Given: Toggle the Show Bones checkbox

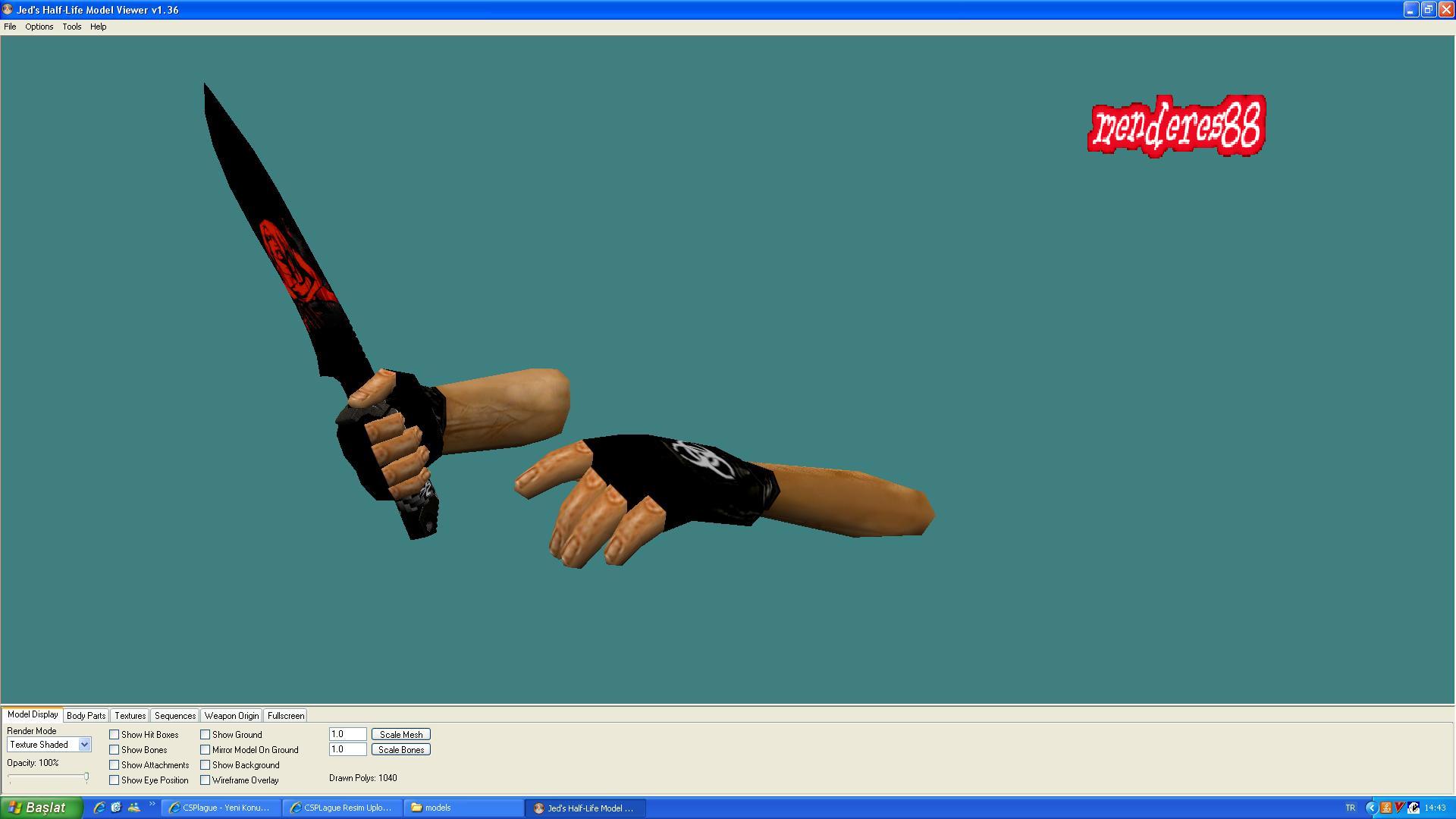Looking at the screenshot, I should coord(115,750).
